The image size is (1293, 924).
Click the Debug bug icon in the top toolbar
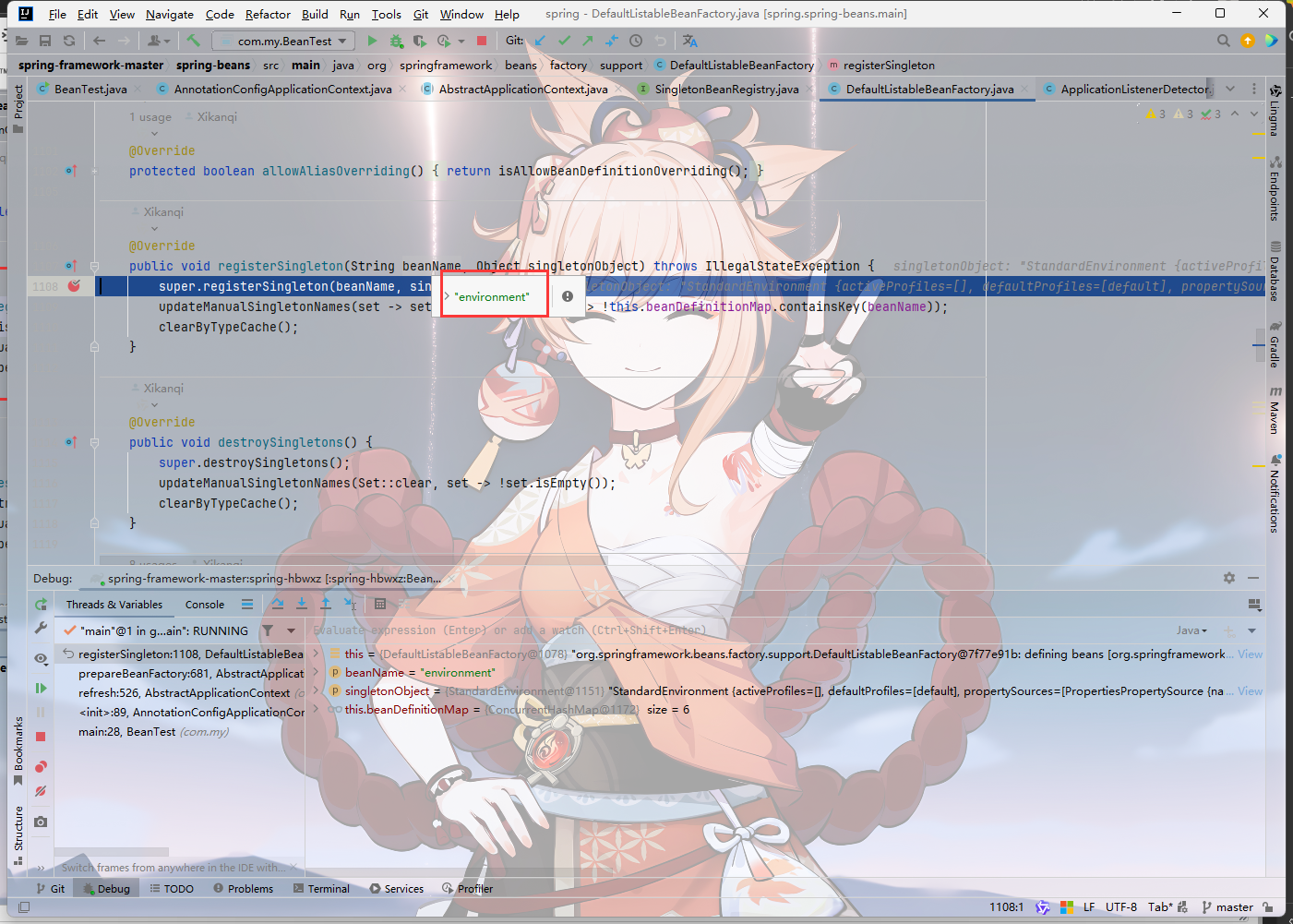click(x=396, y=41)
